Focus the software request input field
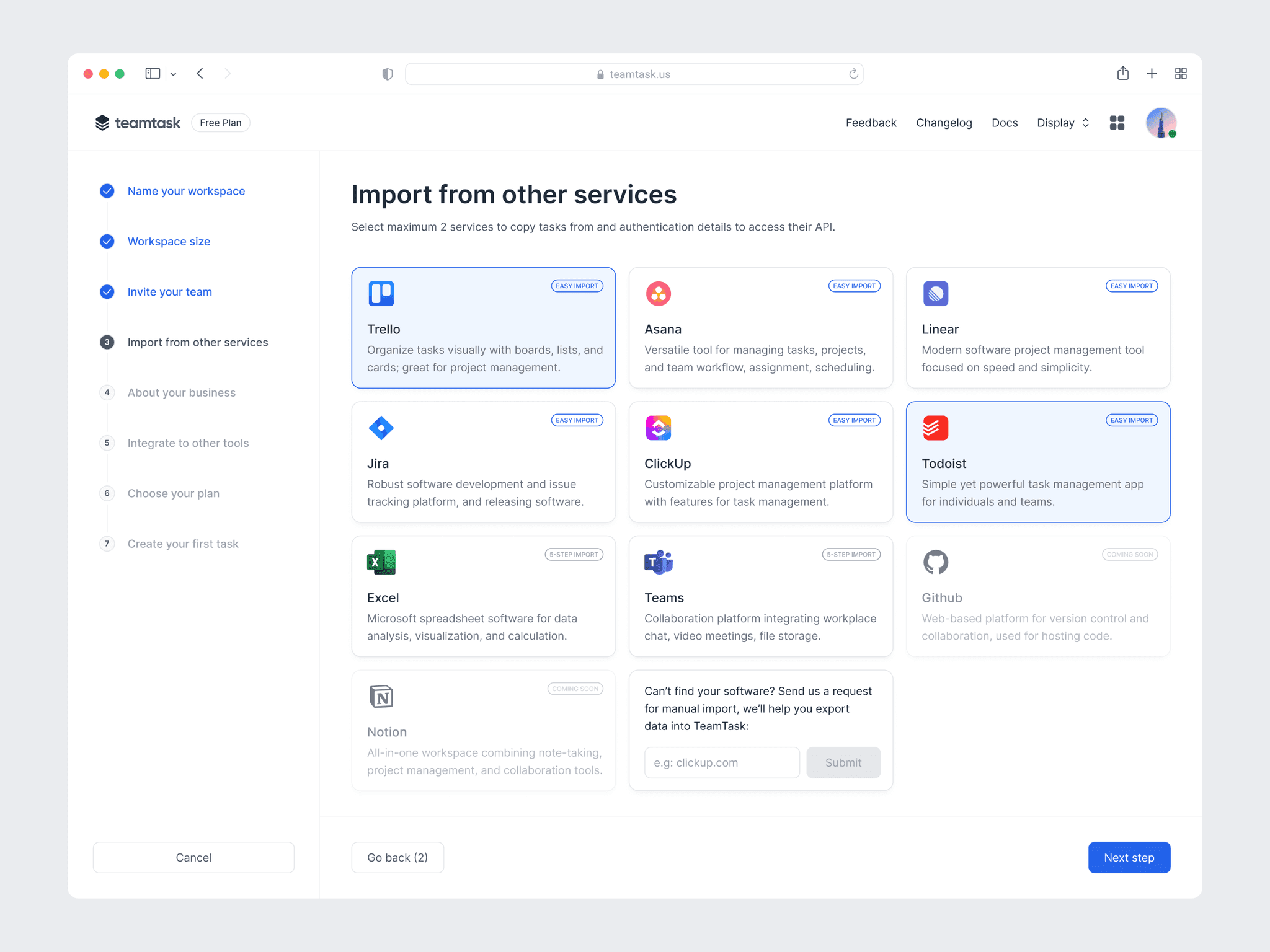Screen dimensions: 1270x952 coord(722,762)
